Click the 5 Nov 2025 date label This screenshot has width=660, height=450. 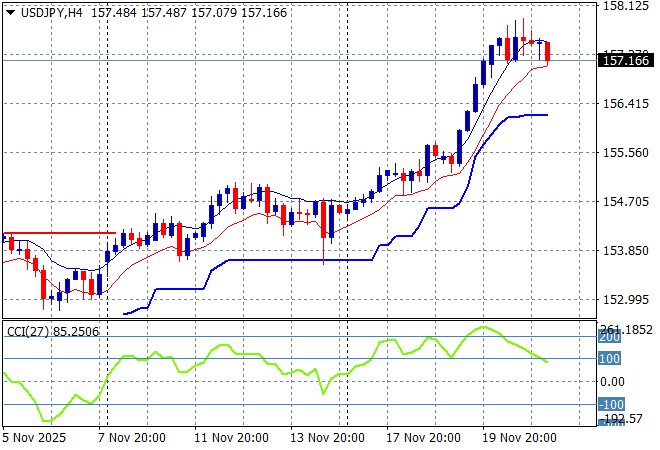coord(34,438)
